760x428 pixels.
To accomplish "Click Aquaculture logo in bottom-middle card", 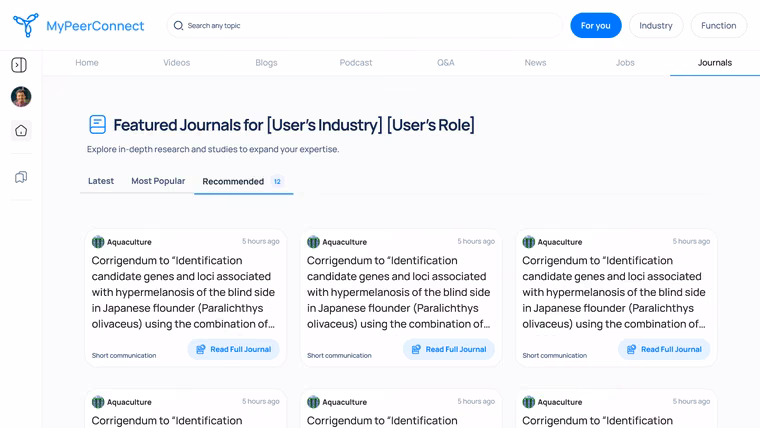I will point(313,402).
